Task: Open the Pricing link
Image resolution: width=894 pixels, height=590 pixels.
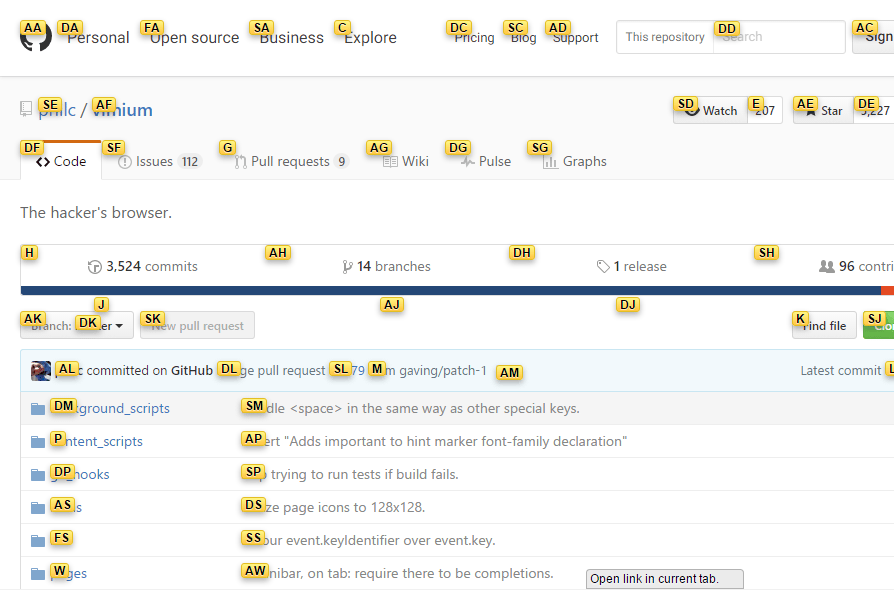Action: pyautogui.click(x=474, y=38)
